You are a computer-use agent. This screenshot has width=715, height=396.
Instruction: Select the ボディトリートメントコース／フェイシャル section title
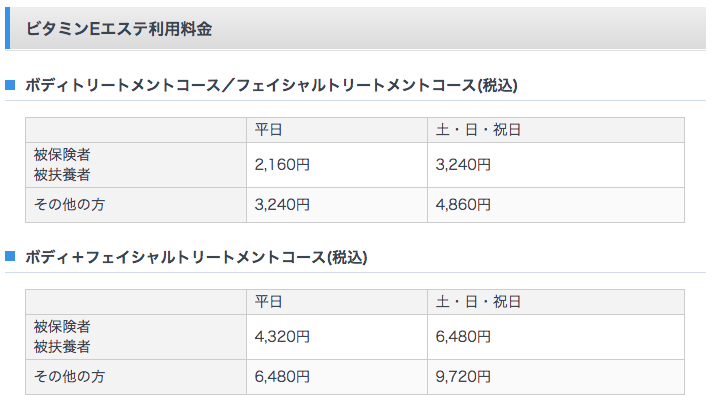[271, 85]
